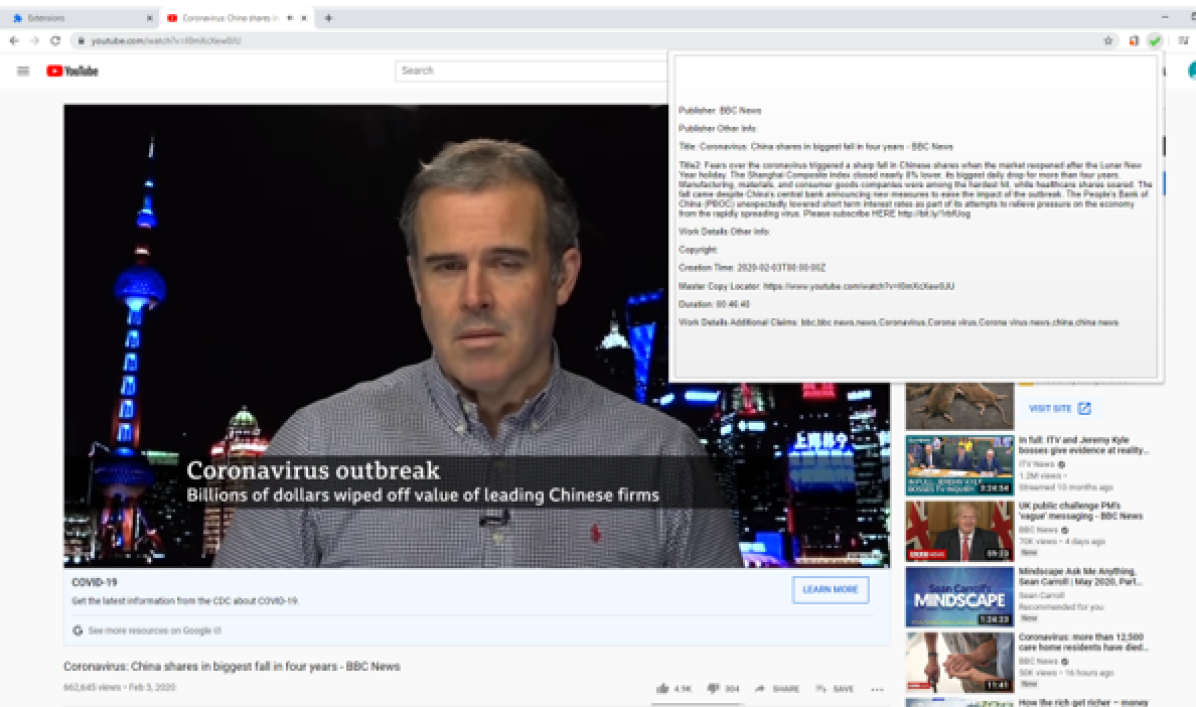Minimize the browser window
This screenshot has height=707, width=1196.
(1165, 17)
